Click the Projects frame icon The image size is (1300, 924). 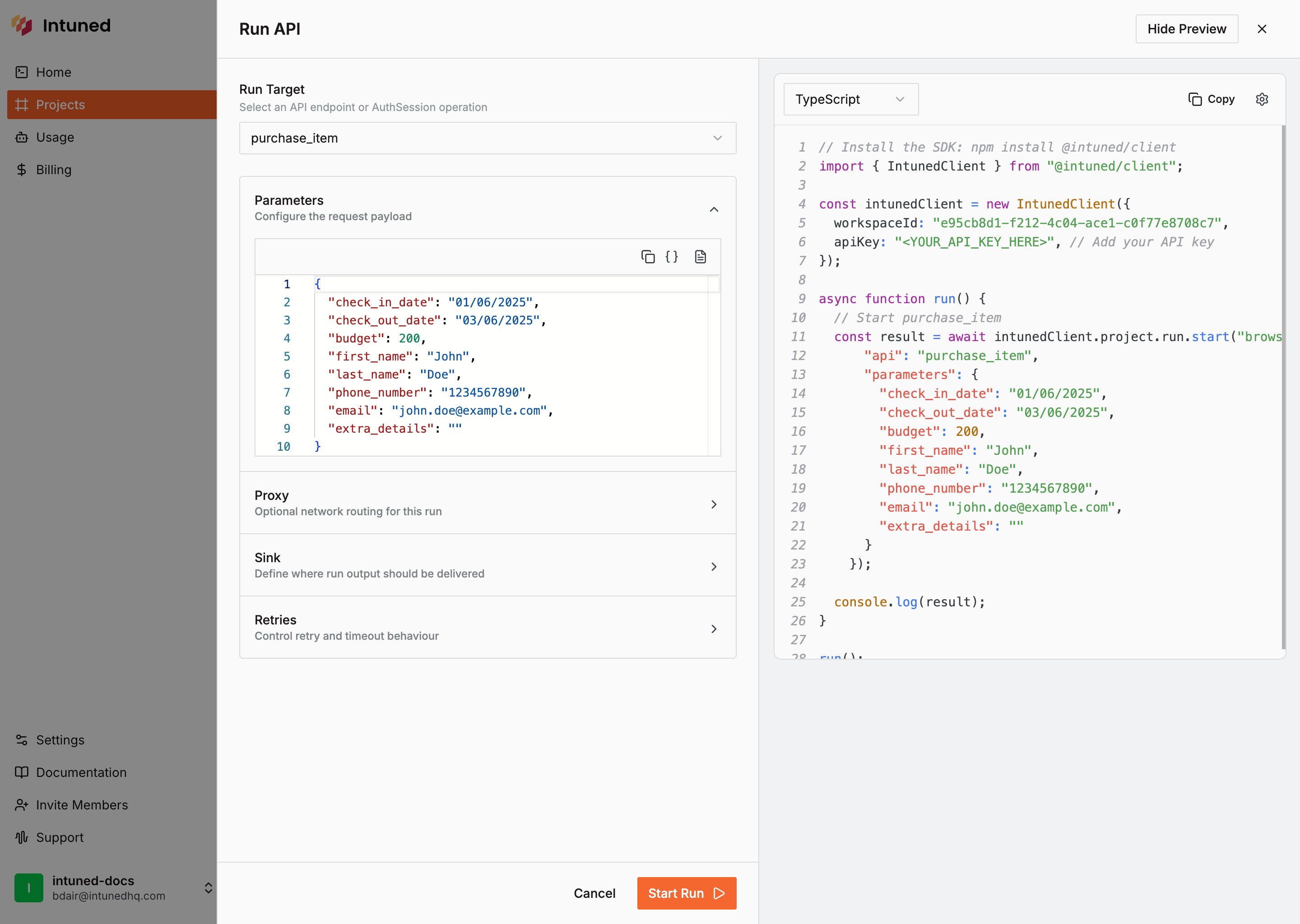pos(22,105)
